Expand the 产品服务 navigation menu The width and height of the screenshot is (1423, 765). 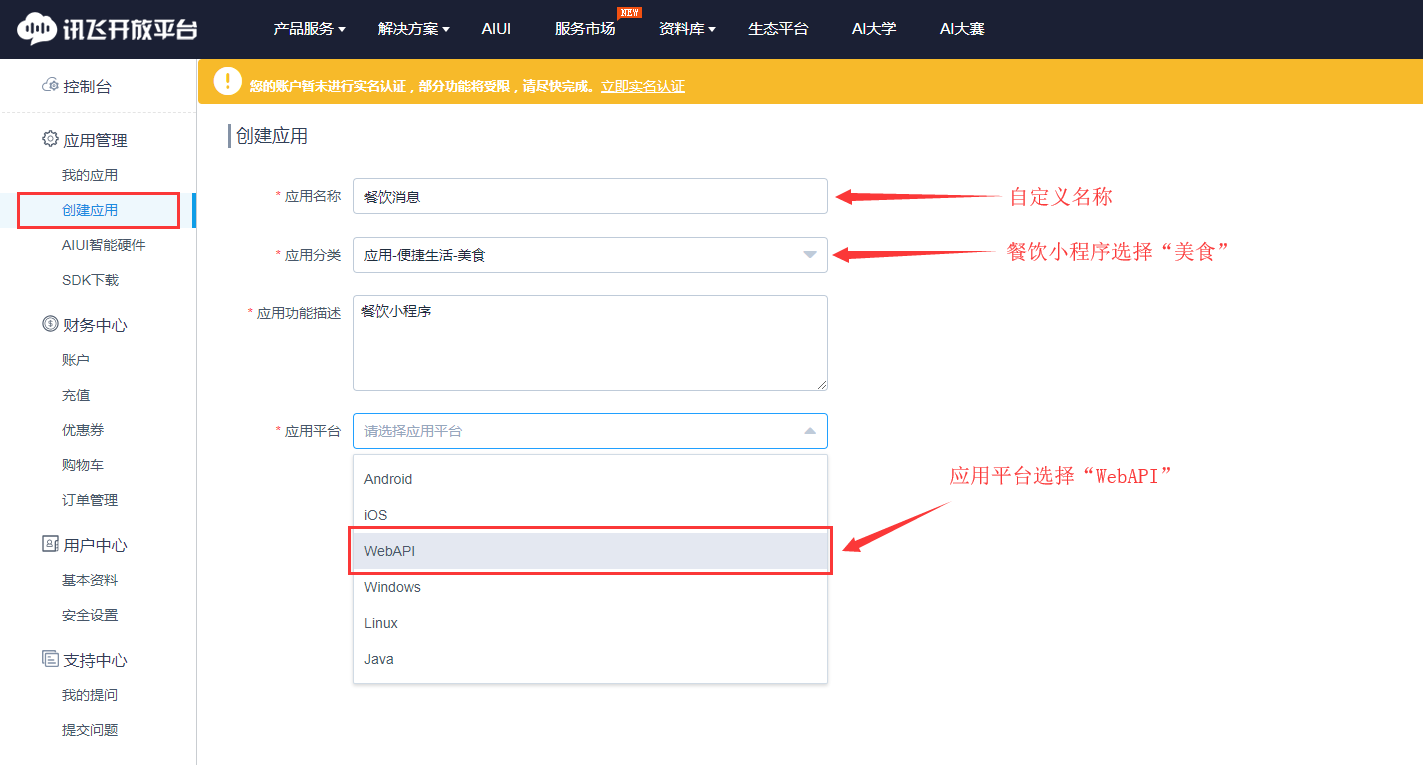coord(309,29)
